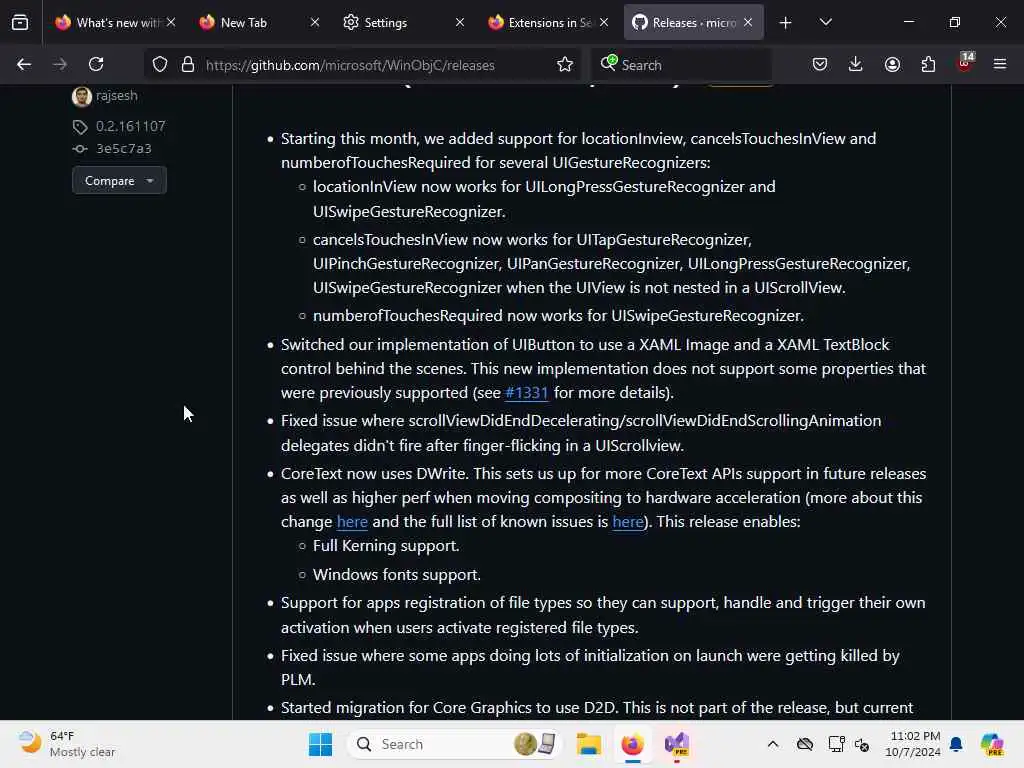Open tag 0.2.161107 link
This screenshot has width=1024, height=768.
131,126
